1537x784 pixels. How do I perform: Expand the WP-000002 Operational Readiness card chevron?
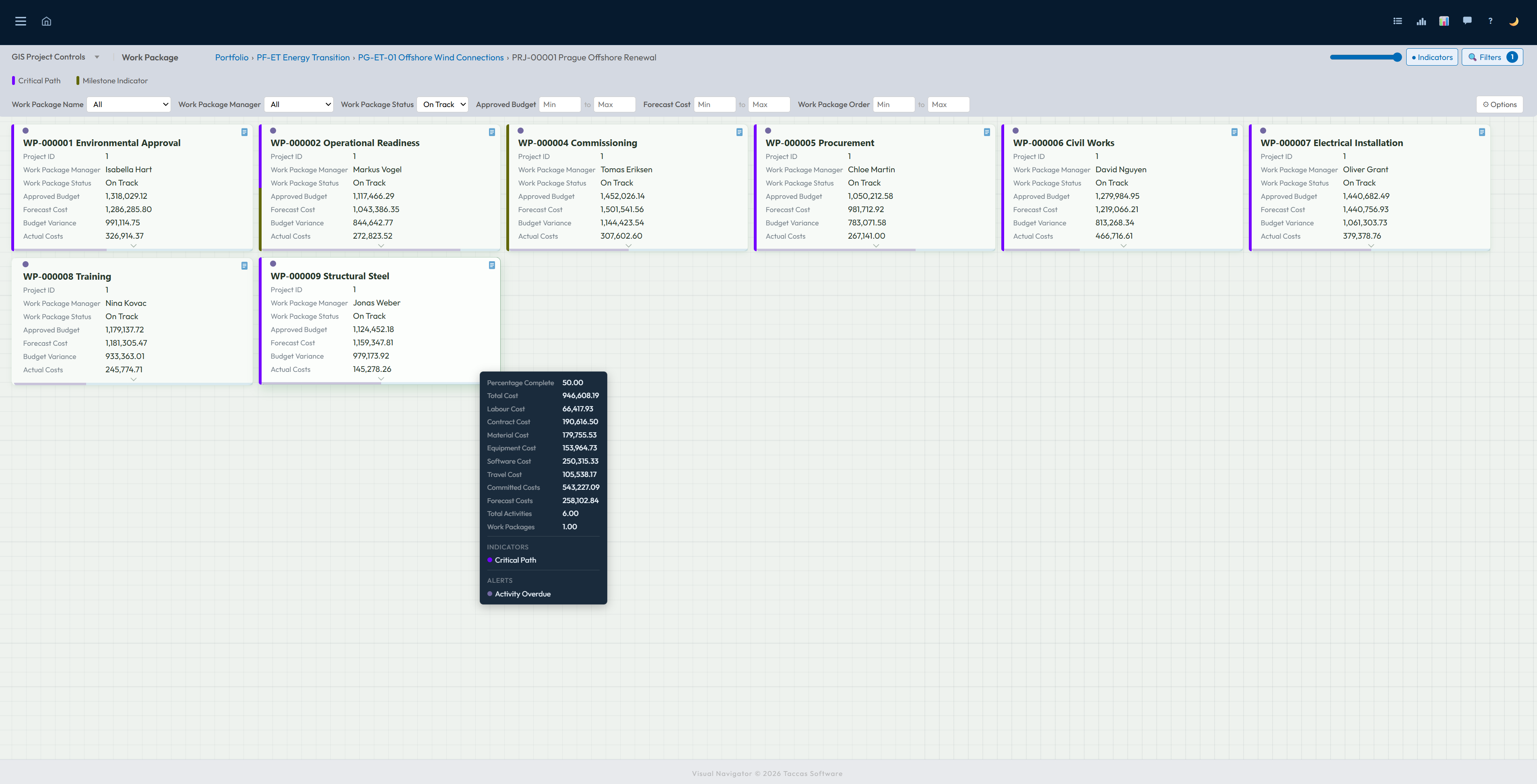pyautogui.click(x=381, y=246)
